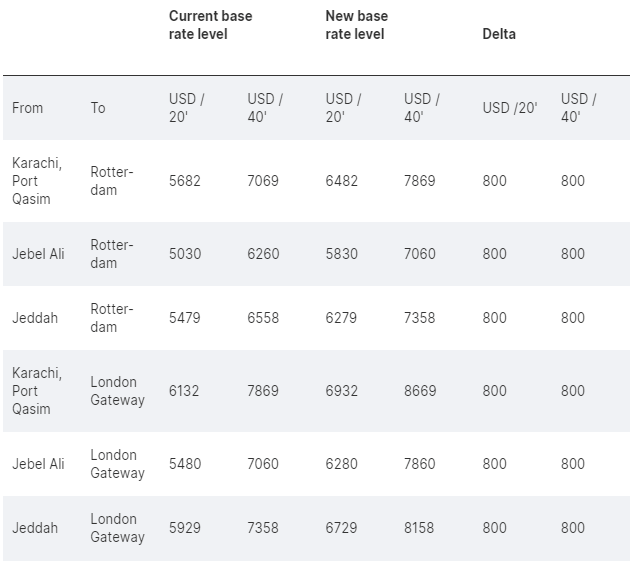Image resolution: width=631 pixels, height=562 pixels.
Task: Select the 8669 new rate value
Action: [420, 391]
